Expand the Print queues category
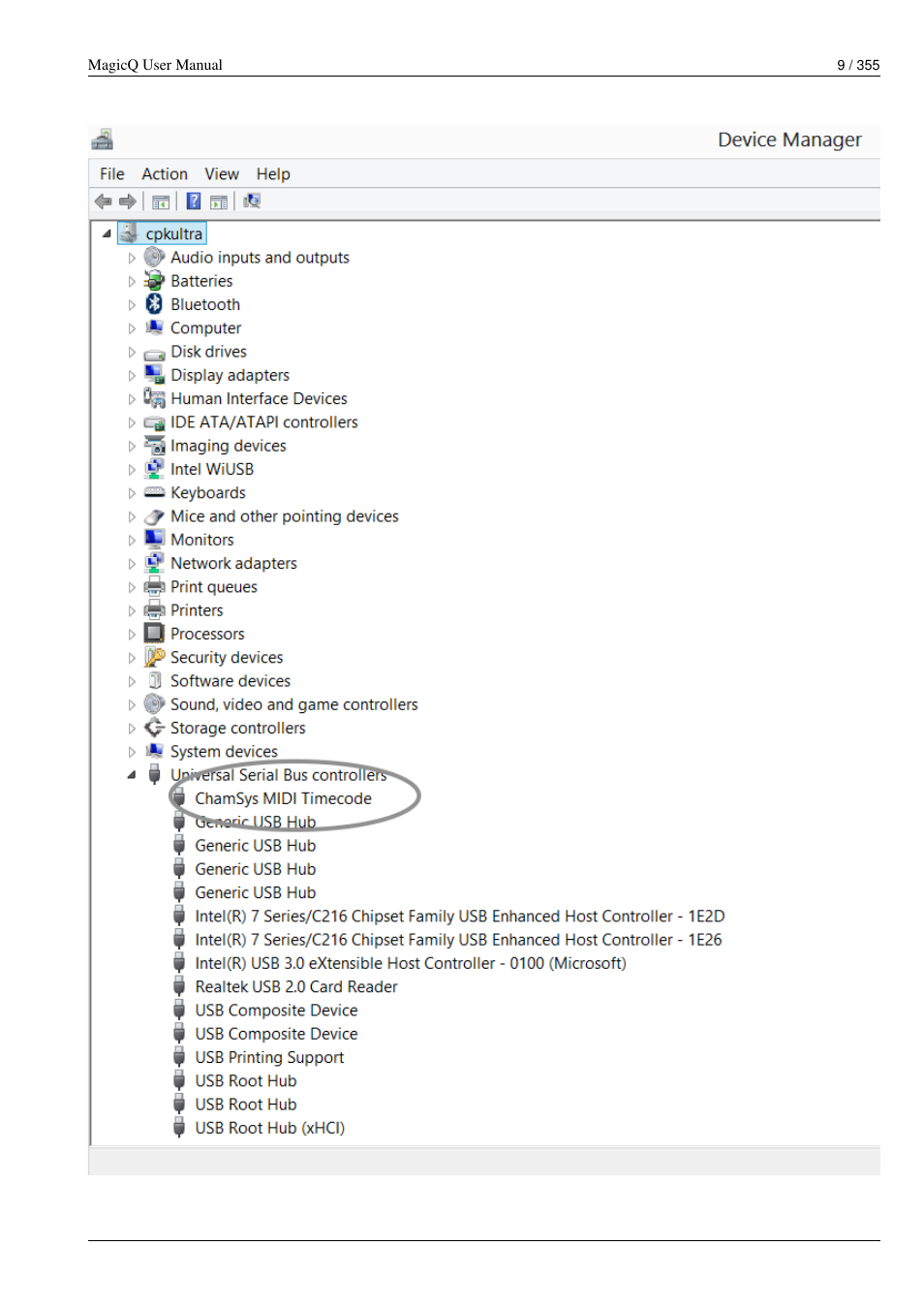Viewport: 924px width, 1308px height. [132, 587]
